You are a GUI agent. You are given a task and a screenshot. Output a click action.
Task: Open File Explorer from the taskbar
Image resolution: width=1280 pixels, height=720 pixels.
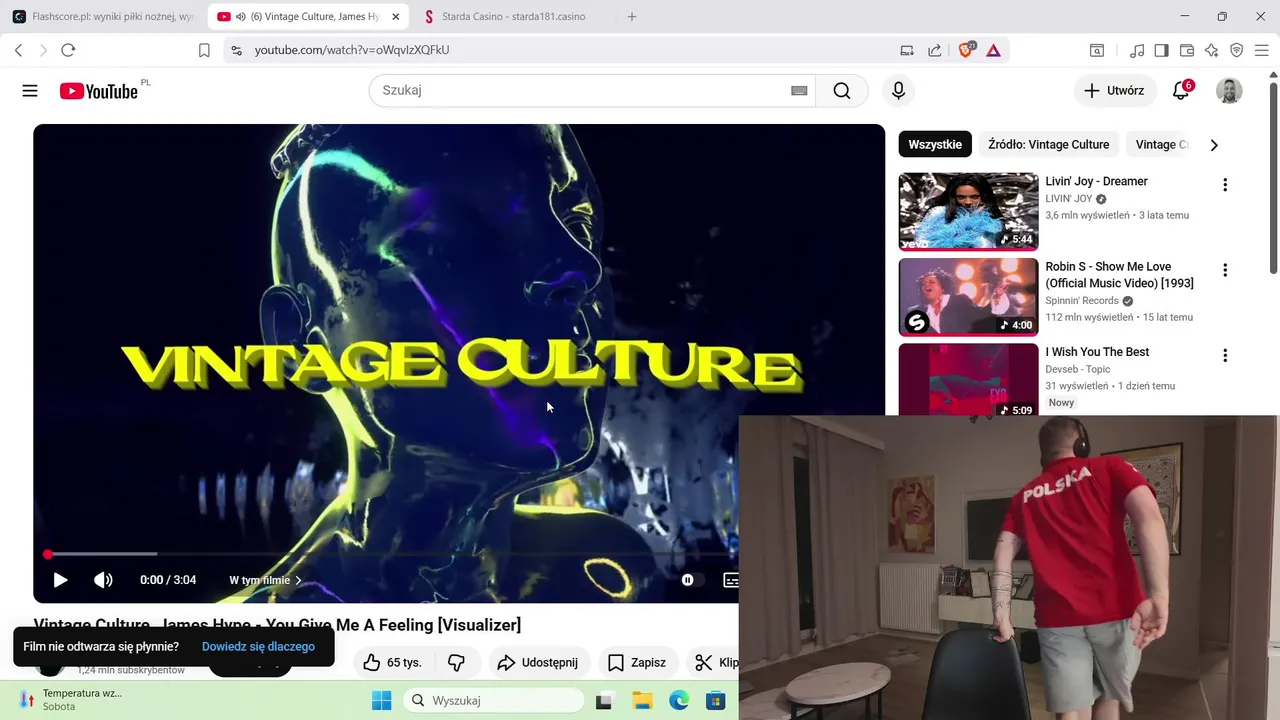click(x=641, y=701)
